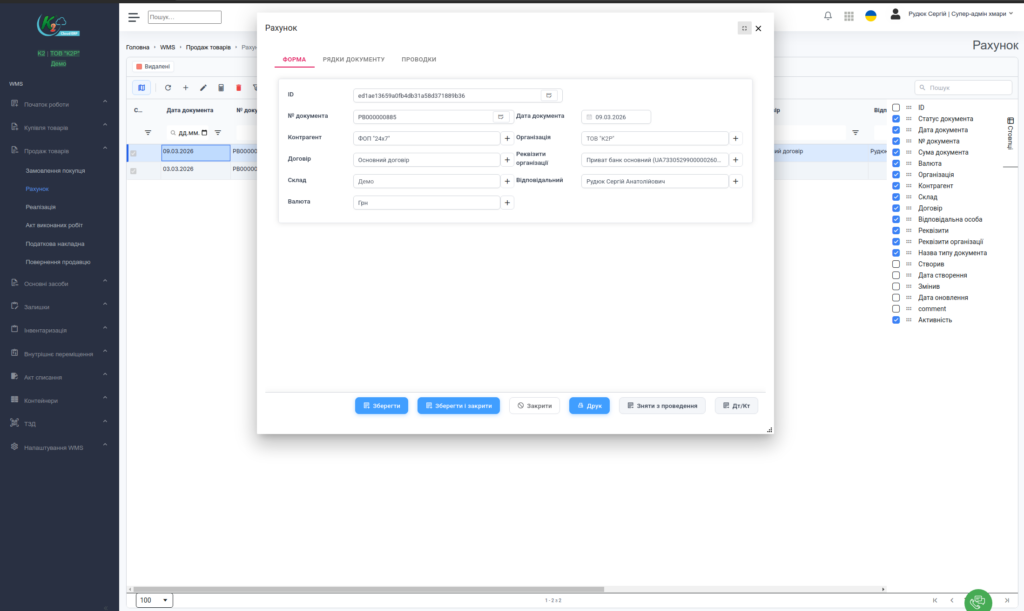Click the Зберегти і закрити button

click(x=457, y=406)
